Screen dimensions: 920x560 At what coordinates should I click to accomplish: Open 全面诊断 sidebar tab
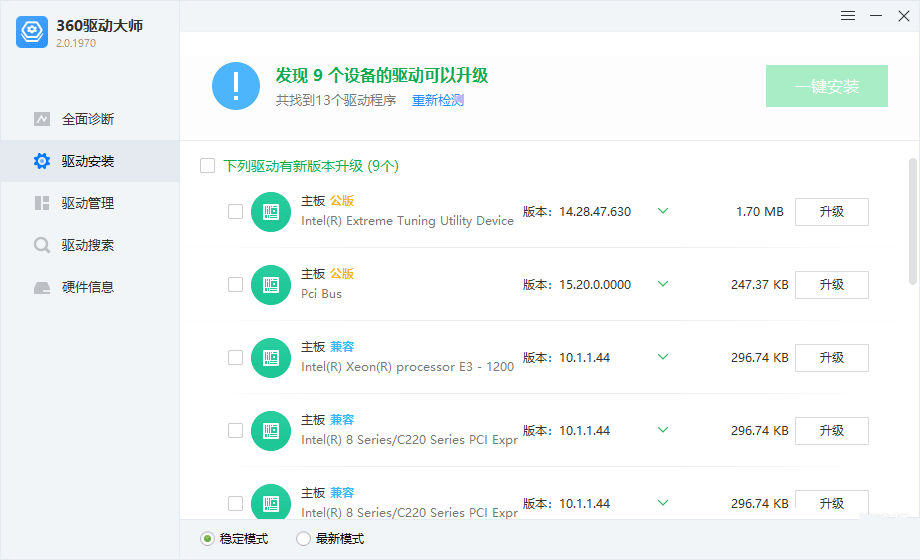tap(90, 119)
